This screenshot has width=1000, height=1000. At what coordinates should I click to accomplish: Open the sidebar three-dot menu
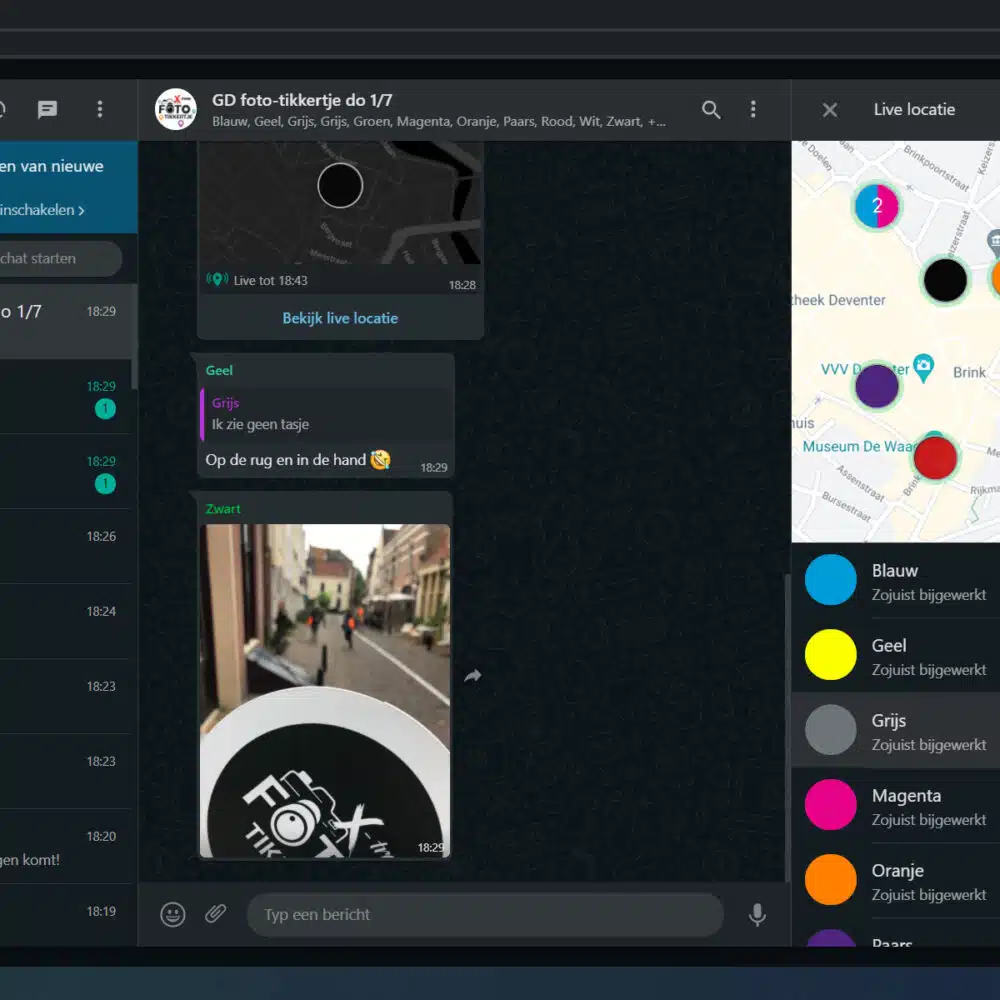[x=99, y=110]
